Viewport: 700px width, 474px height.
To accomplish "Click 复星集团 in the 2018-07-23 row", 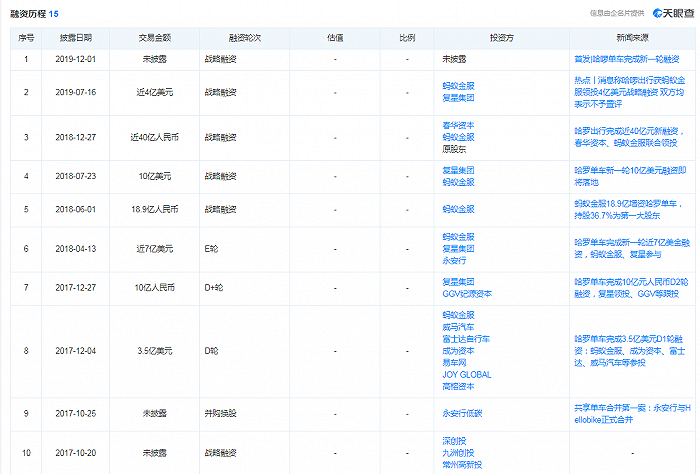I will [x=458, y=170].
